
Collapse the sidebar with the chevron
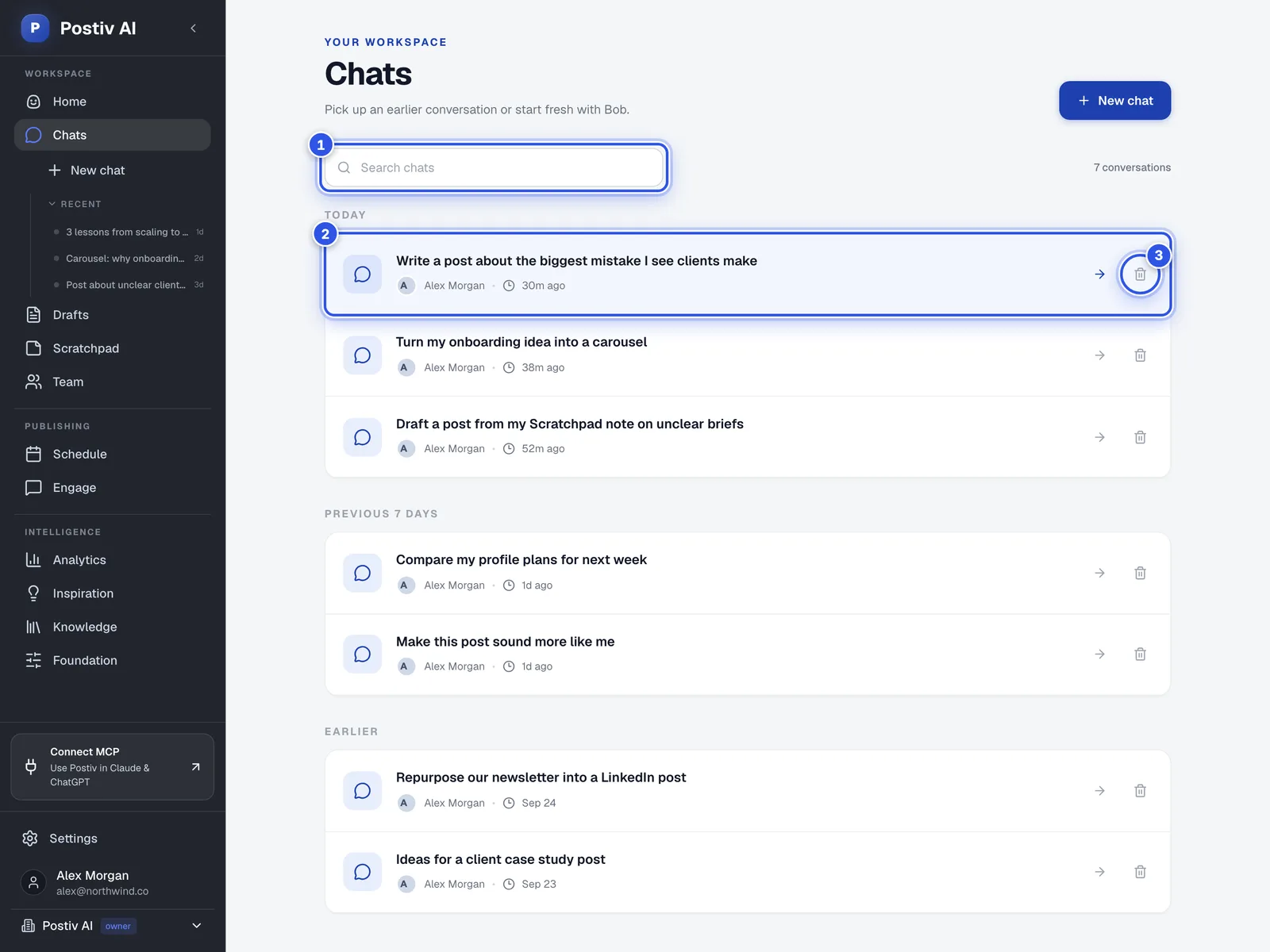[193, 29]
